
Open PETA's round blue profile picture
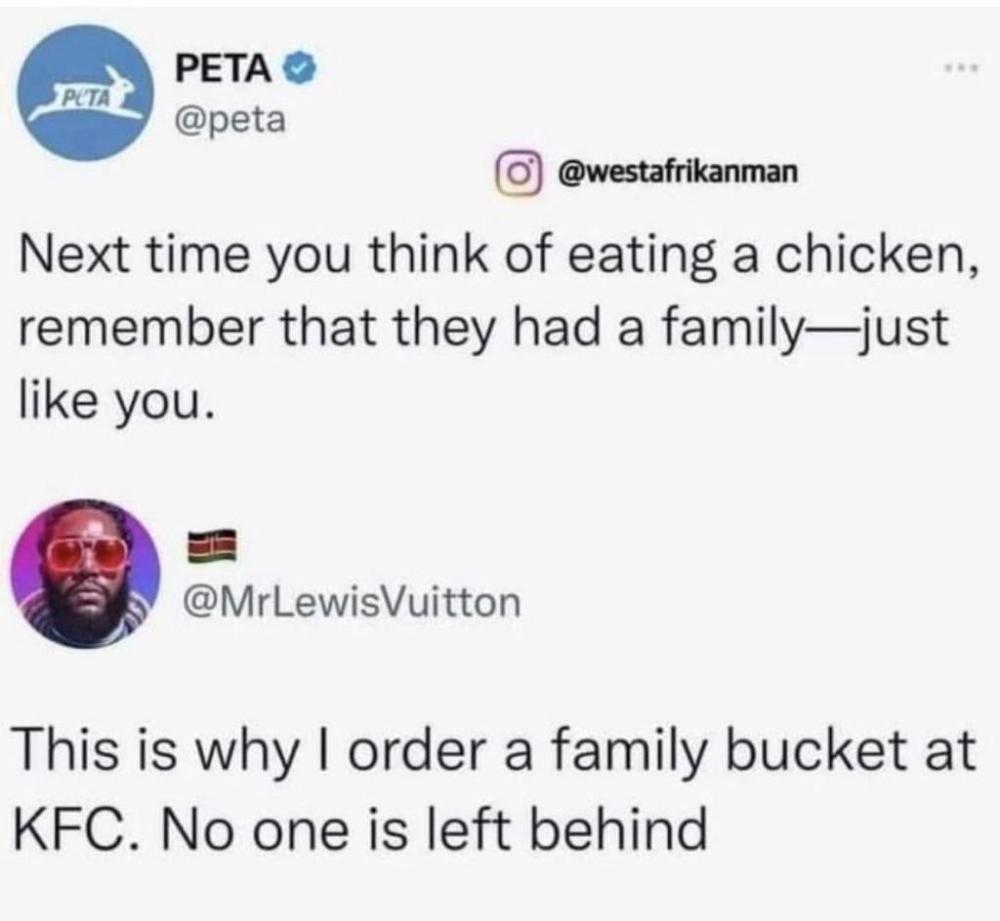click(x=86, y=92)
